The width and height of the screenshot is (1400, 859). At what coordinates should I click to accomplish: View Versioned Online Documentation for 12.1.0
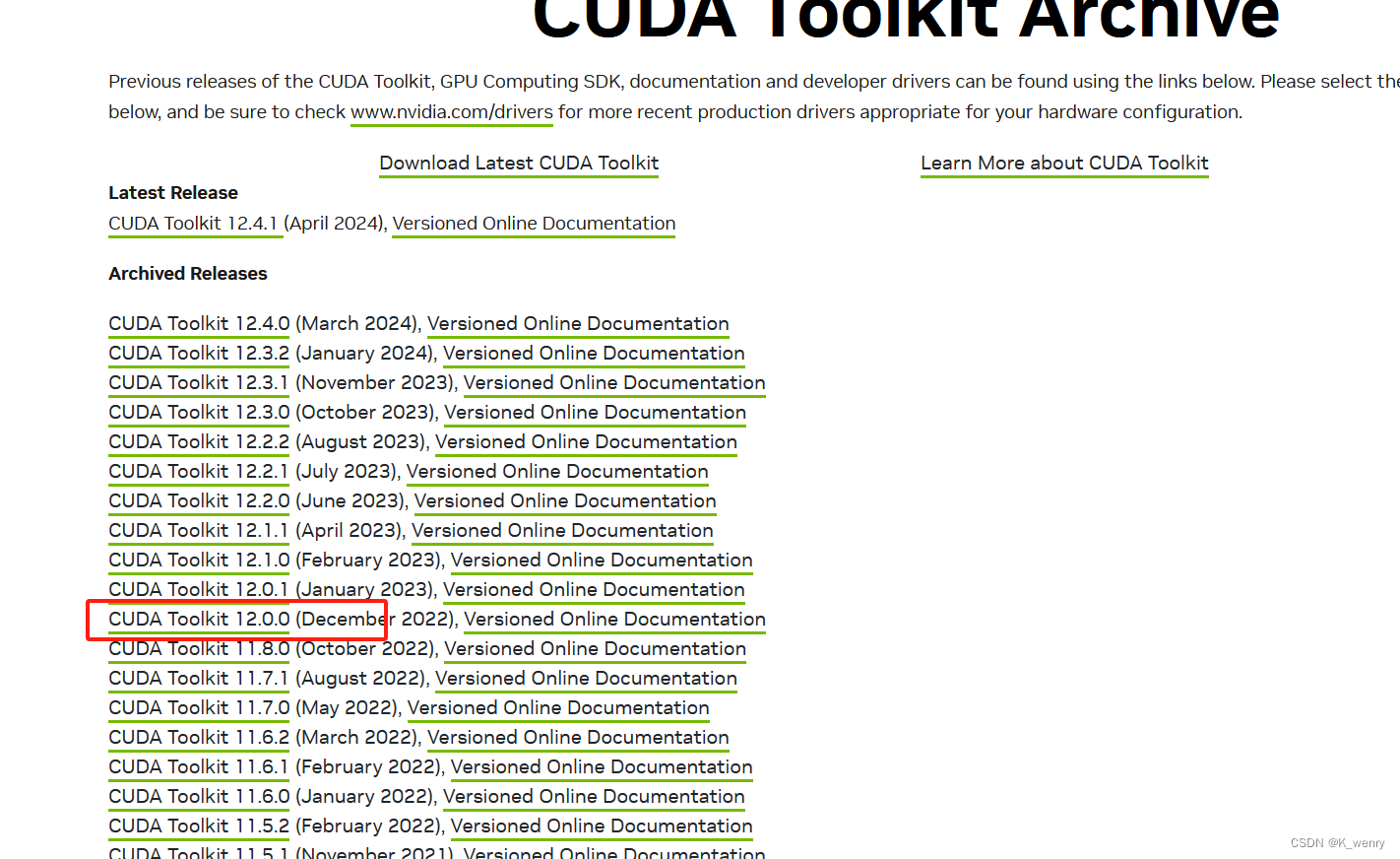[602, 561]
